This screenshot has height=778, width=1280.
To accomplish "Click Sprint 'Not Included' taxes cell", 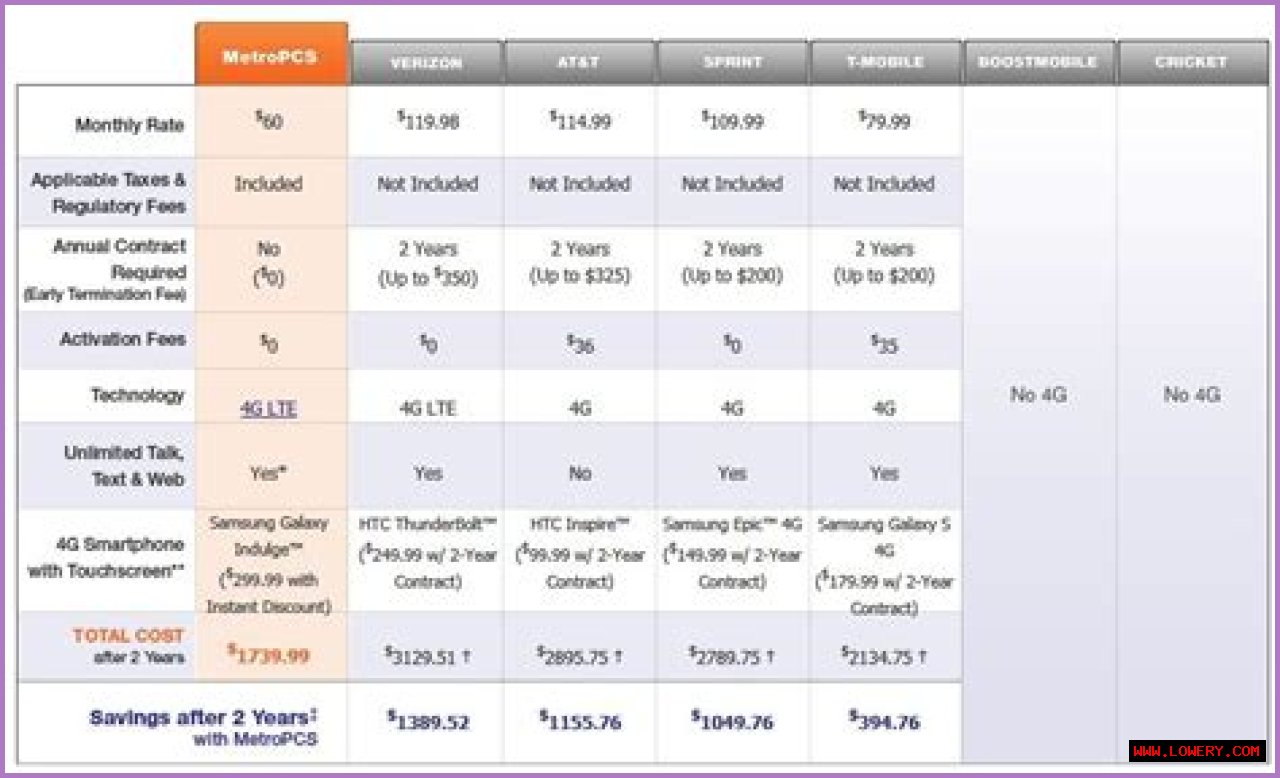I will [732, 184].
